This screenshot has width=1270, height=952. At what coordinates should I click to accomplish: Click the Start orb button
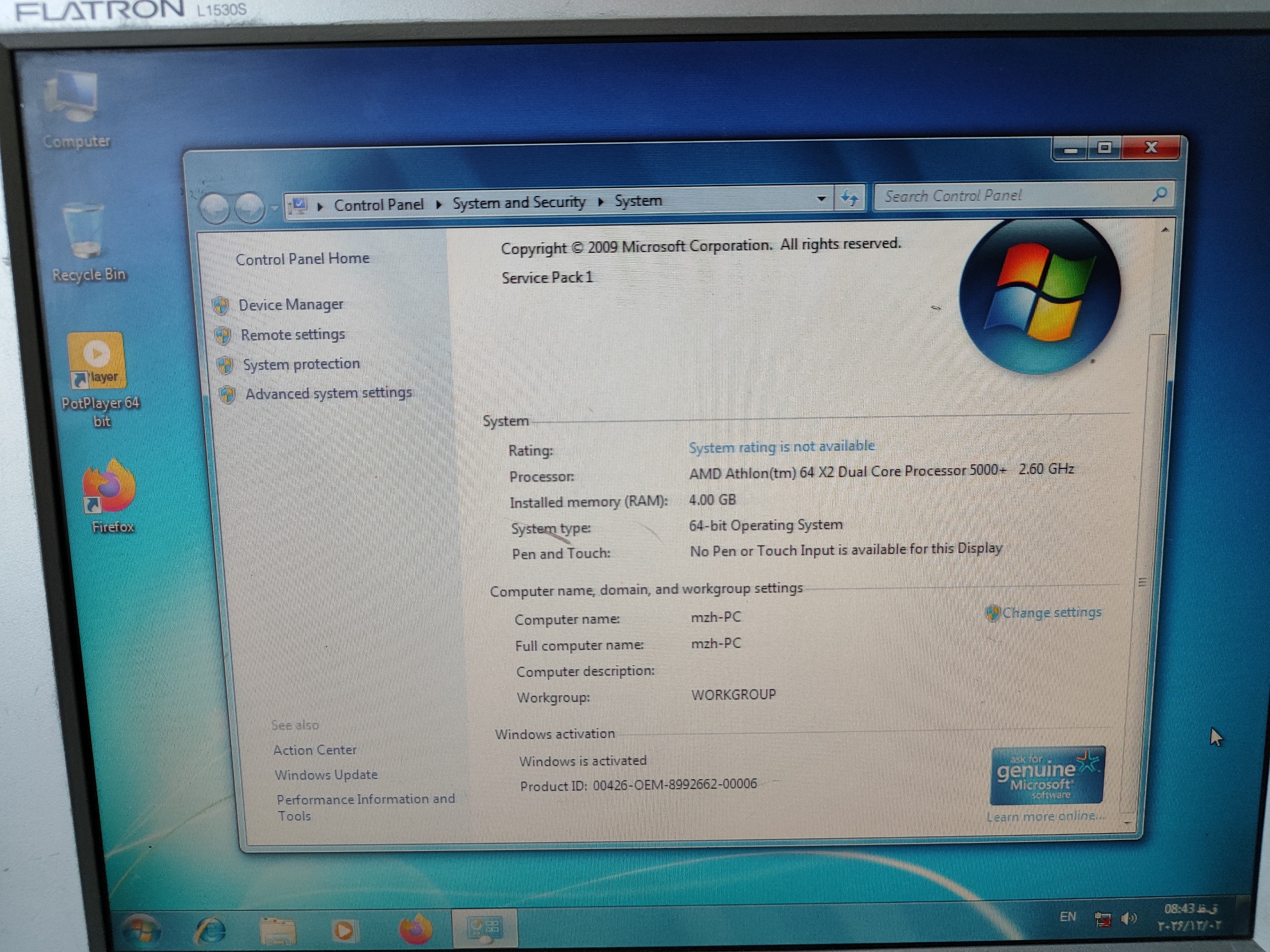point(141,929)
